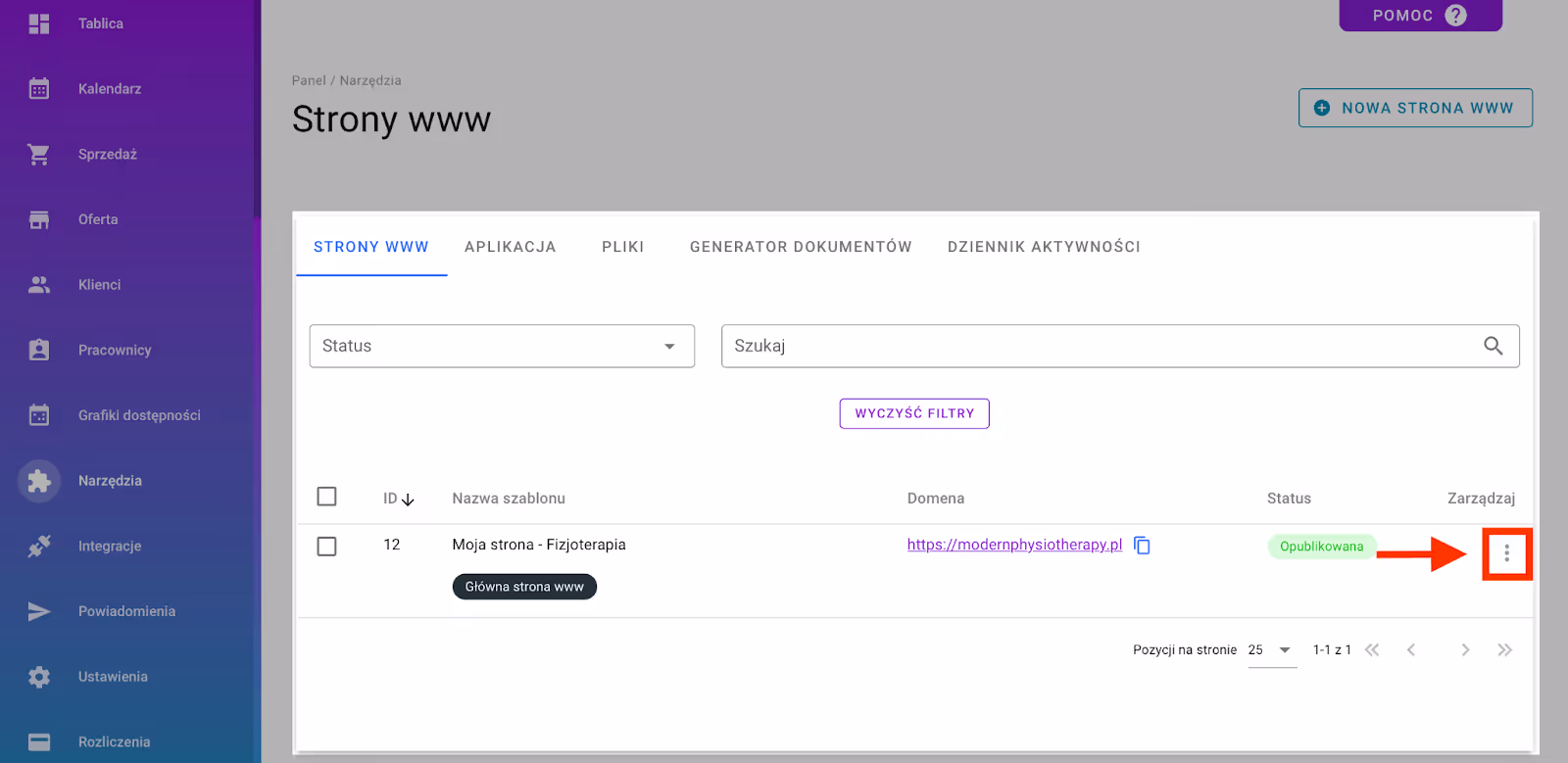Viewport: 1568px width, 763px height.
Task: Open Ustawienia gear icon in sidebar
Action: [x=39, y=677]
